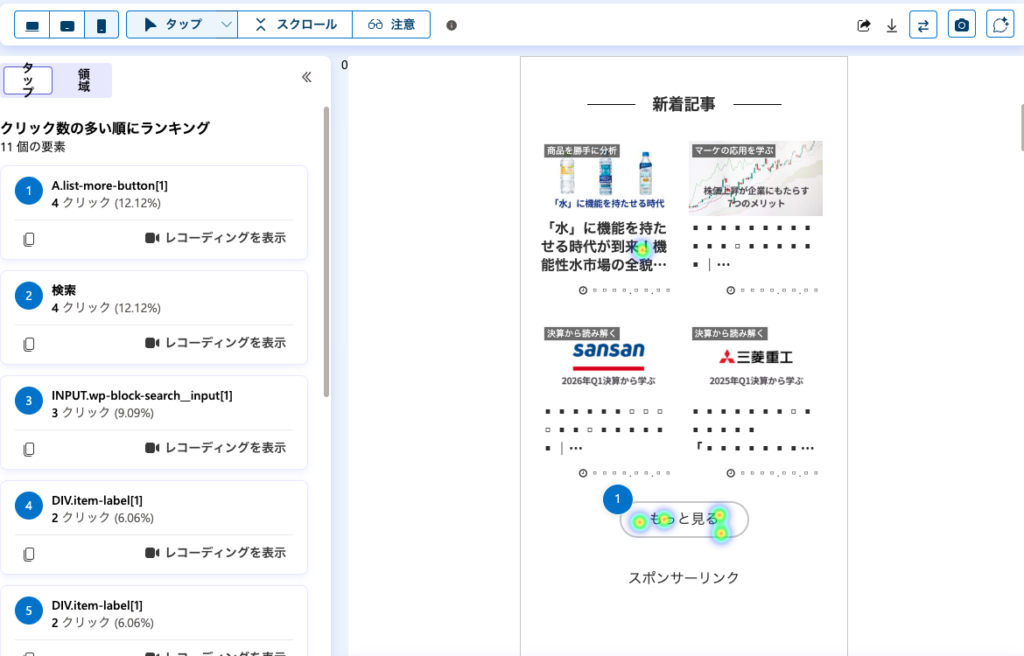Copy selector for A.list-more-button[1] element
The width and height of the screenshot is (1024, 656).
click(x=29, y=239)
